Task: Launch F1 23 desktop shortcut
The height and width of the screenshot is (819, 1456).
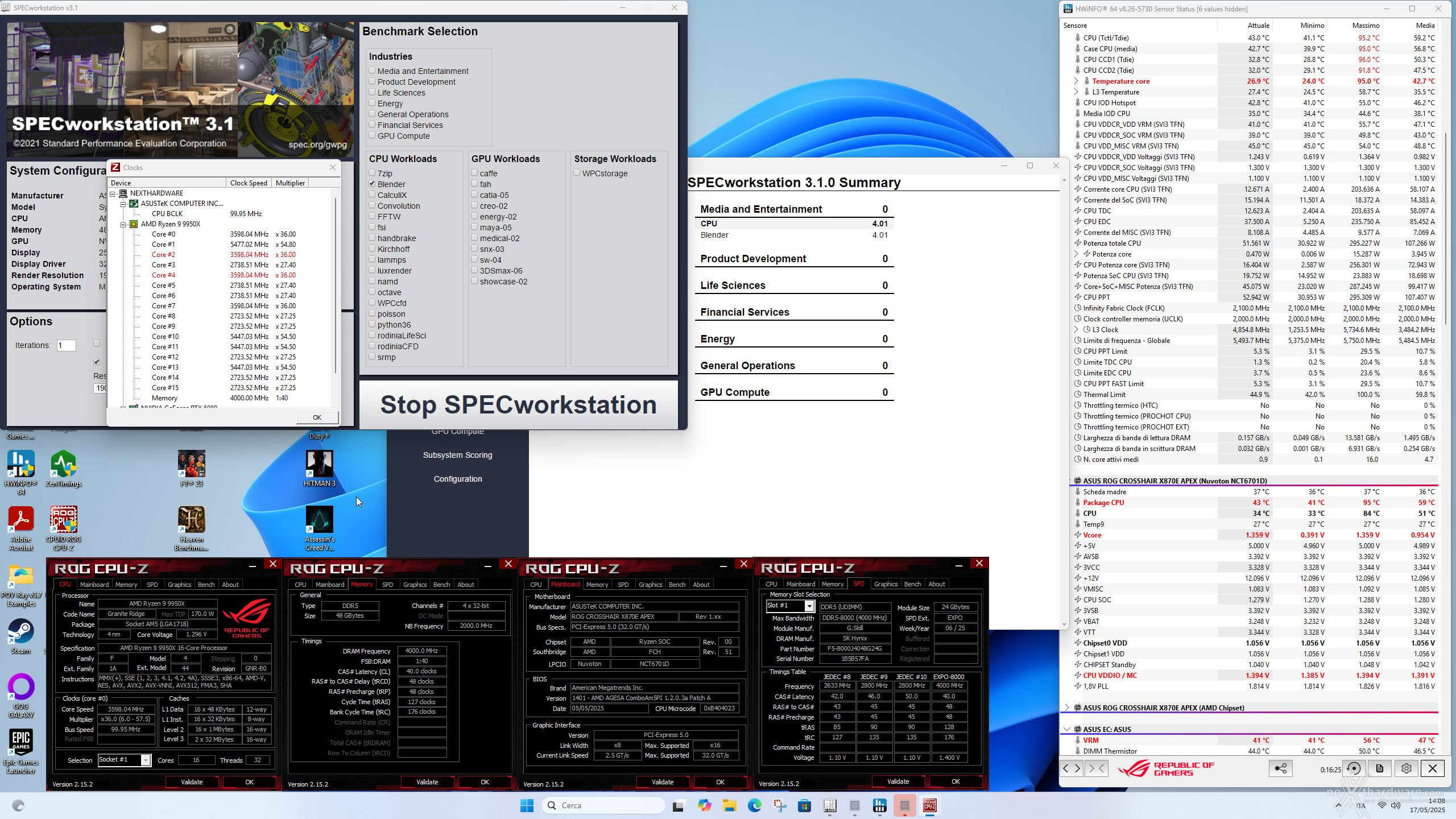Action: [191, 469]
